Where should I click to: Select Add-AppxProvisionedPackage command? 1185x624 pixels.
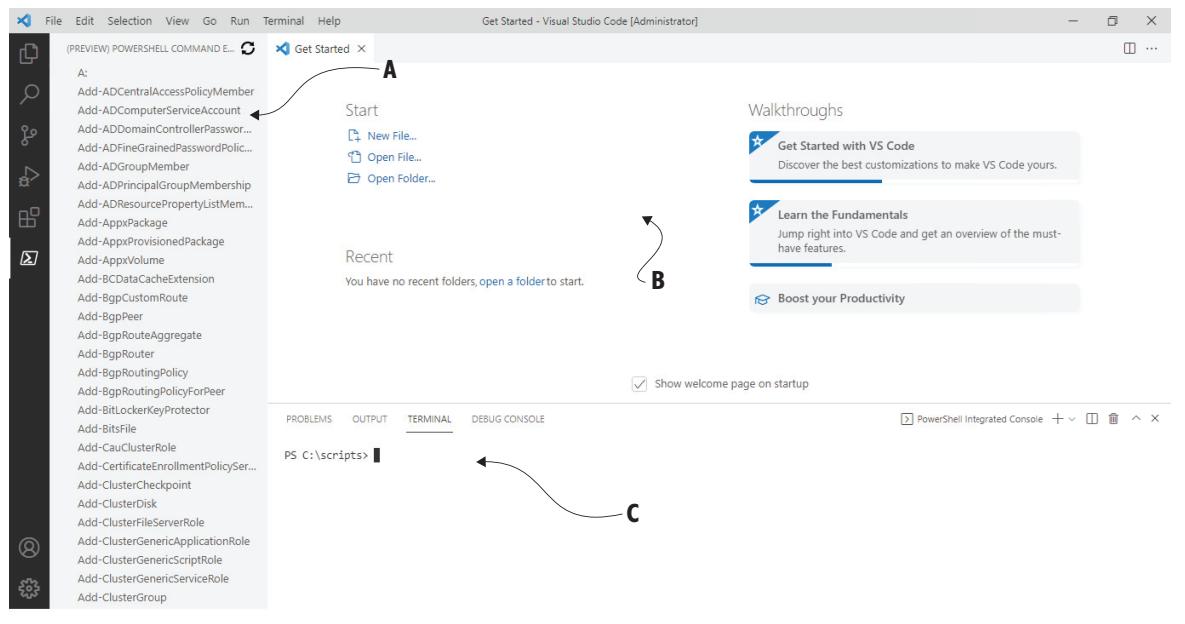(150, 242)
